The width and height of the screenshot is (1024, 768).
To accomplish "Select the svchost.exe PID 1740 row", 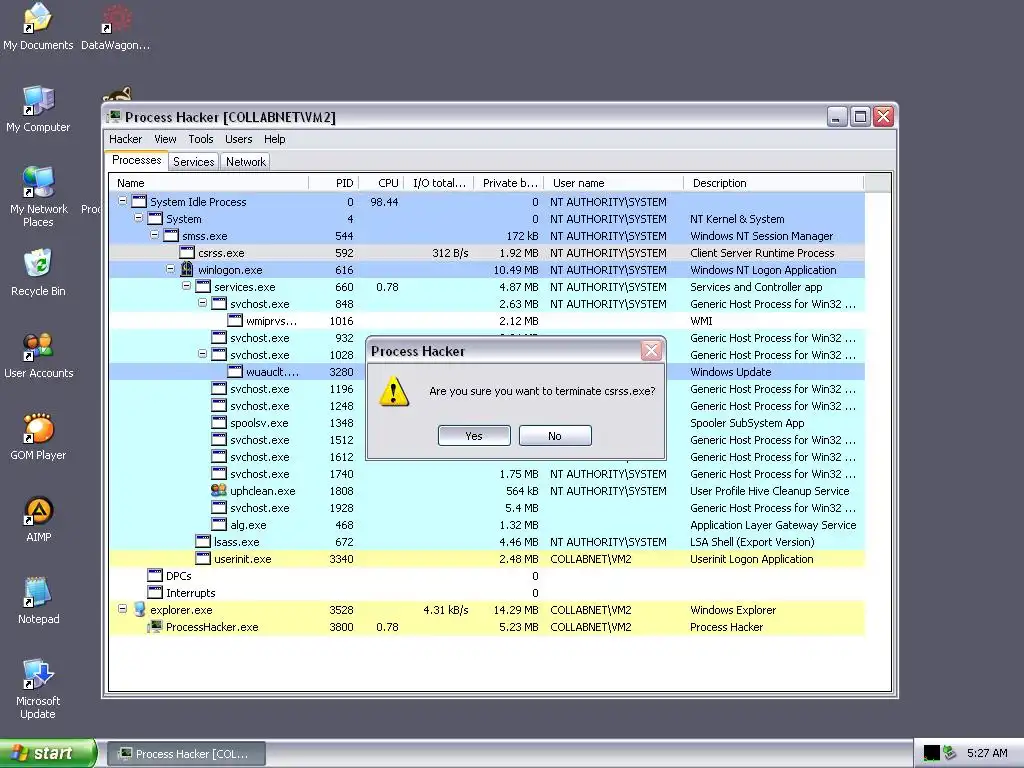I will pyautogui.click(x=487, y=473).
